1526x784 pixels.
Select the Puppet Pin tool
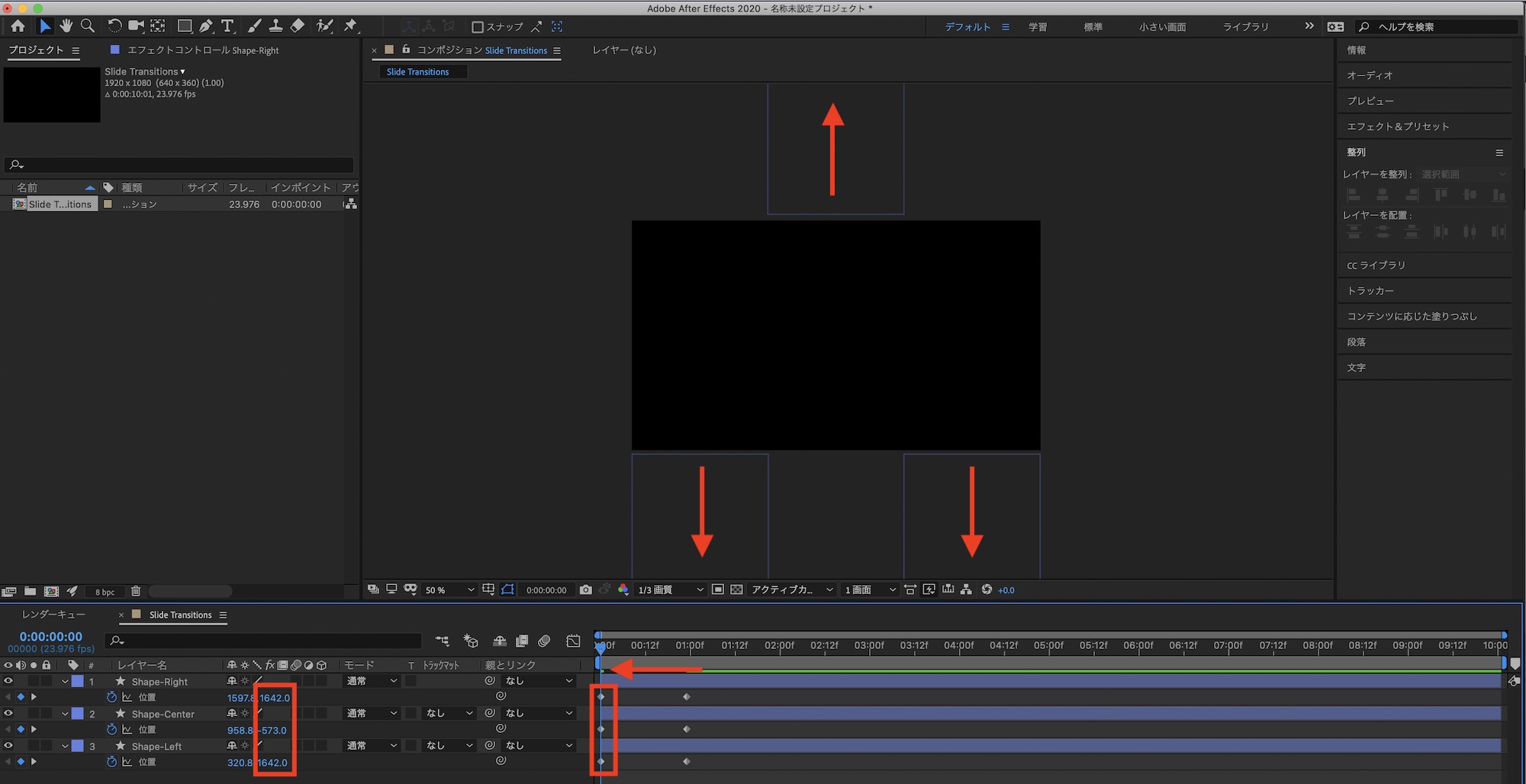pyautogui.click(x=350, y=26)
